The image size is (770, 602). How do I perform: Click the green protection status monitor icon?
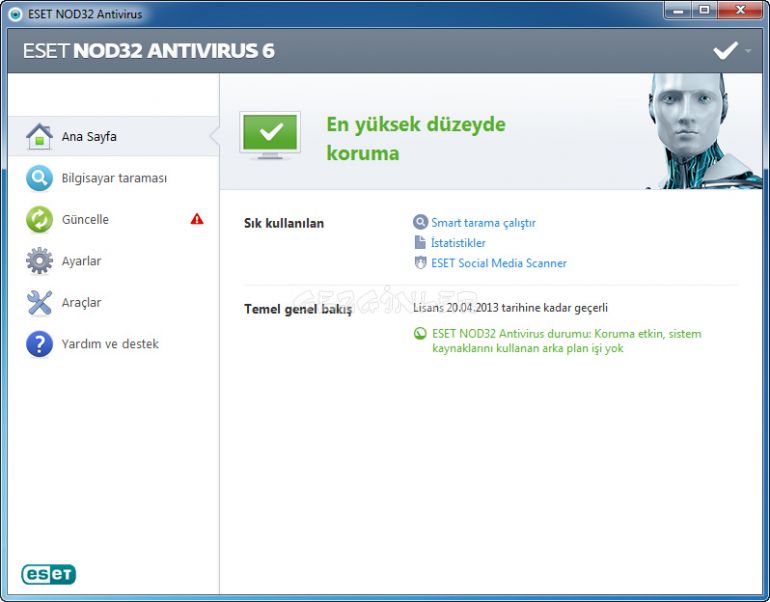[x=270, y=135]
